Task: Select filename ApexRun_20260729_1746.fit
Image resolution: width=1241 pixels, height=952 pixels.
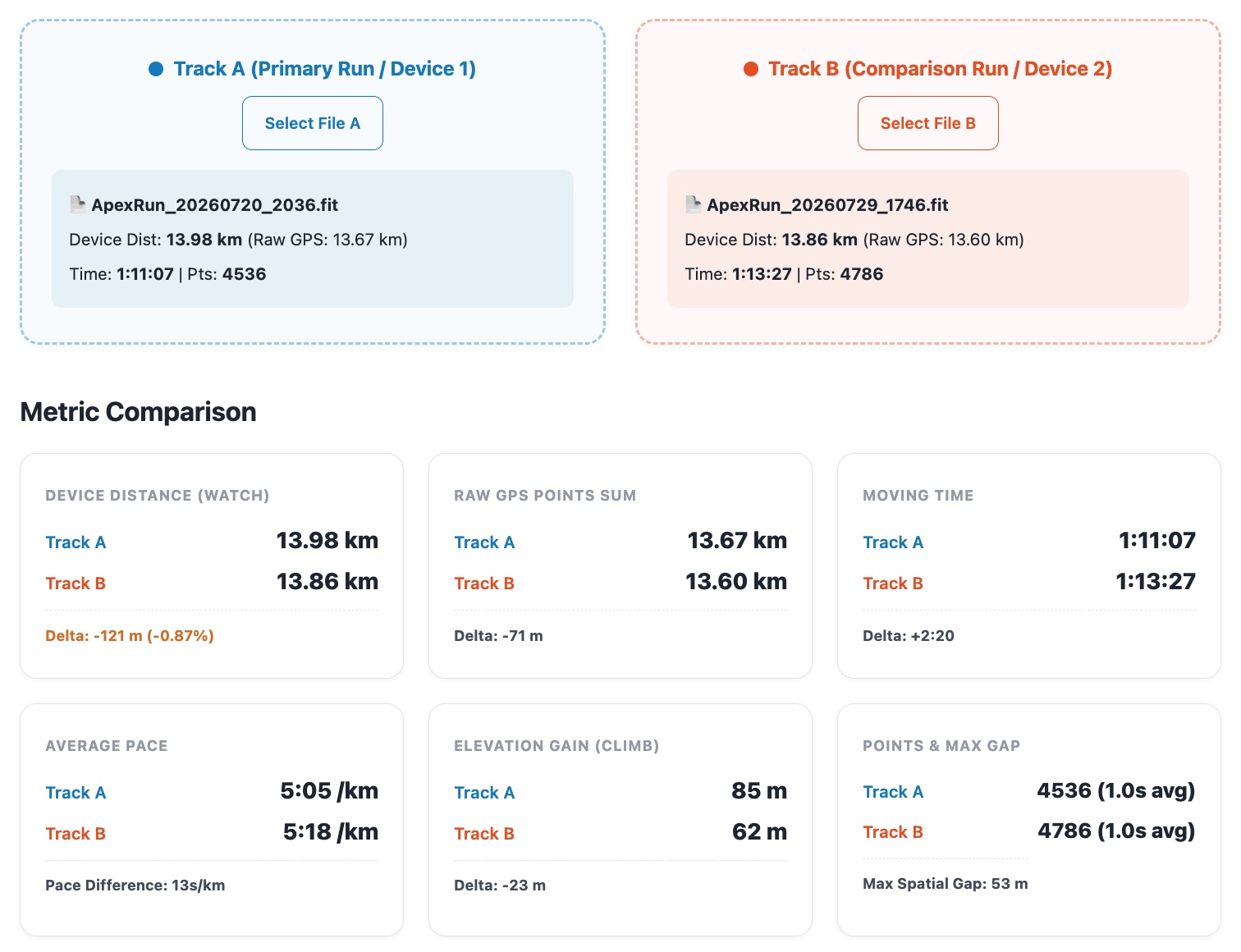Action: click(x=827, y=205)
